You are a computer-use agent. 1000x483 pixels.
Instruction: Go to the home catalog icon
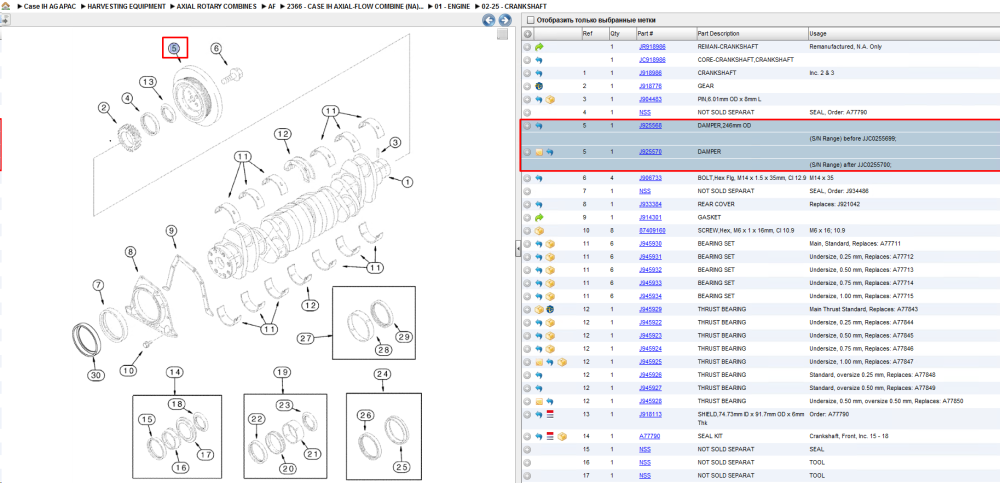point(5,6)
